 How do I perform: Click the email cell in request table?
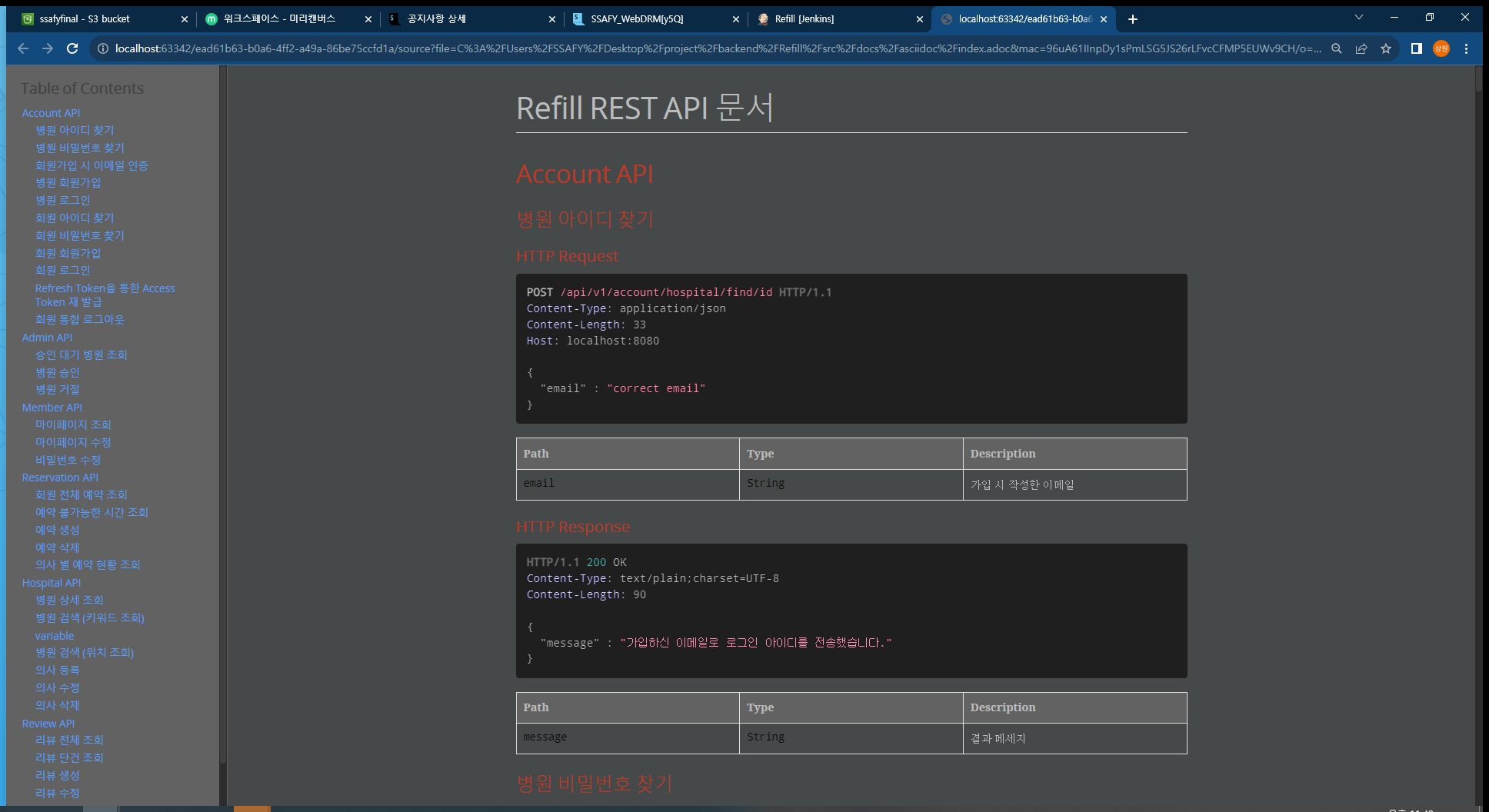tap(628, 484)
